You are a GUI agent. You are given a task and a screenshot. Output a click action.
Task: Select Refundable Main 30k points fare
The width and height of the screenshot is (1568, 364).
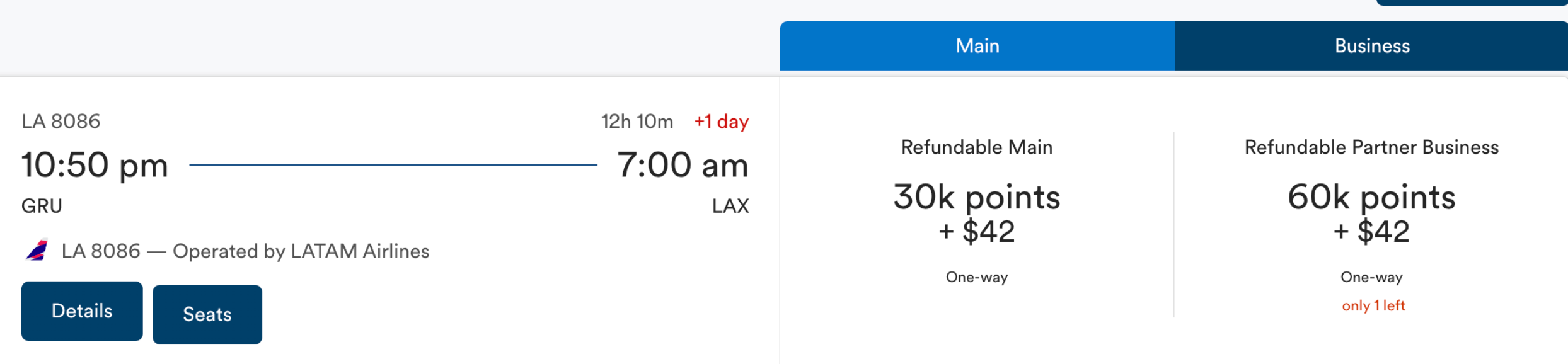(x=977, y=213)
